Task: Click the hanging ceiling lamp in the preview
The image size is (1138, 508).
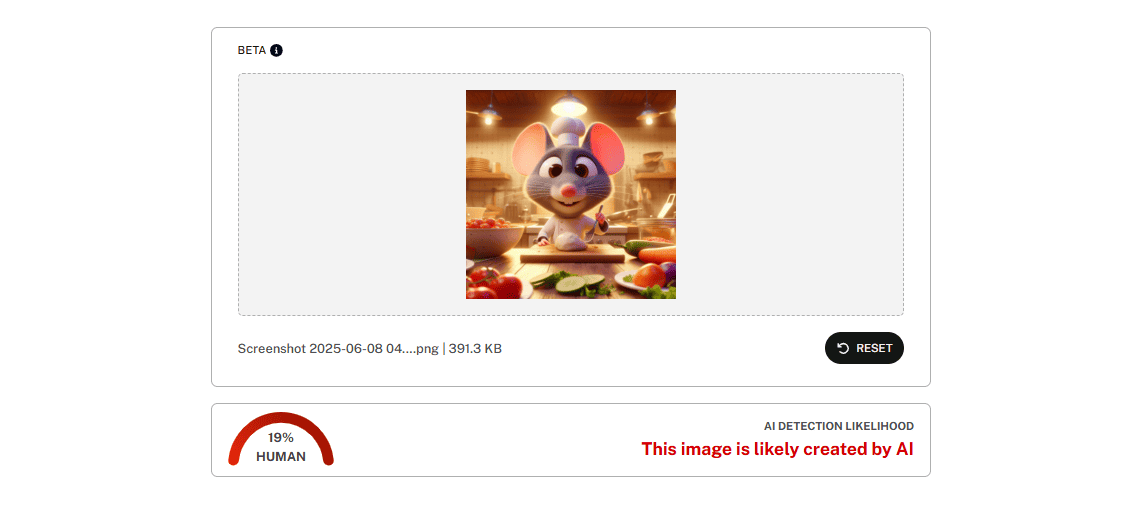Action: pyautogui.click(x=570, y=105)
